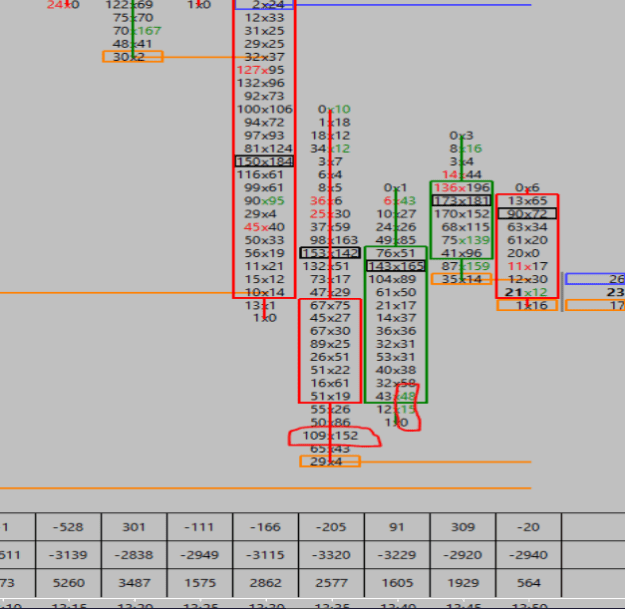Select the 16x61 footprint cell
The image size is (625, 609).
pos(330,383)
